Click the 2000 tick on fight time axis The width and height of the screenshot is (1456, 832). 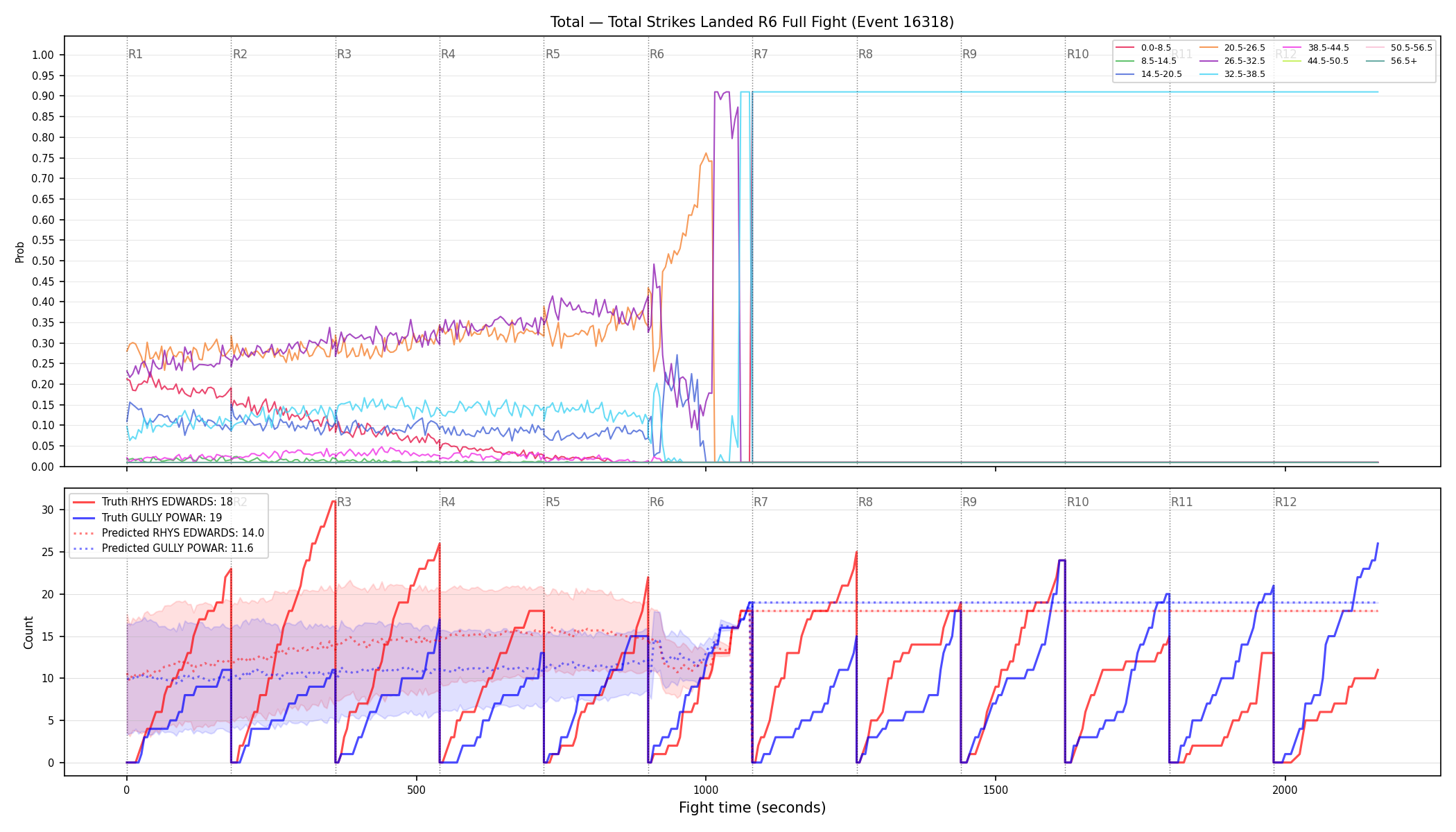click(1285, 790)
